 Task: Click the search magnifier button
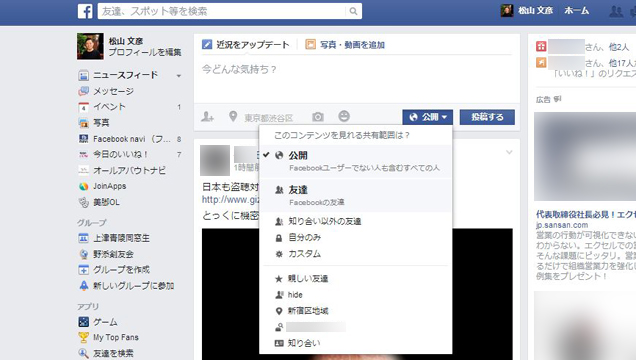[x=353, y=11]
